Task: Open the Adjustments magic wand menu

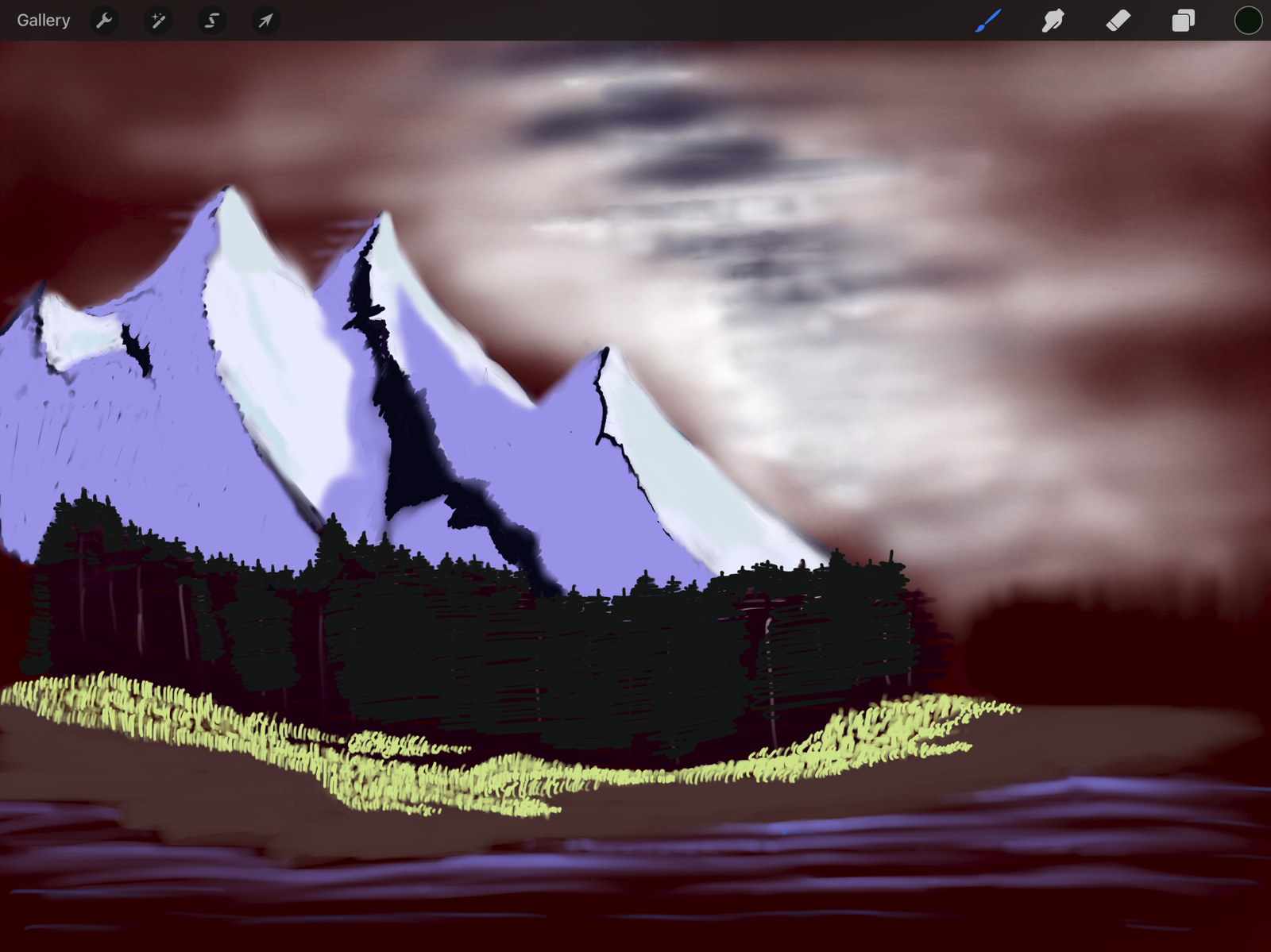Action: pos(158,21)
